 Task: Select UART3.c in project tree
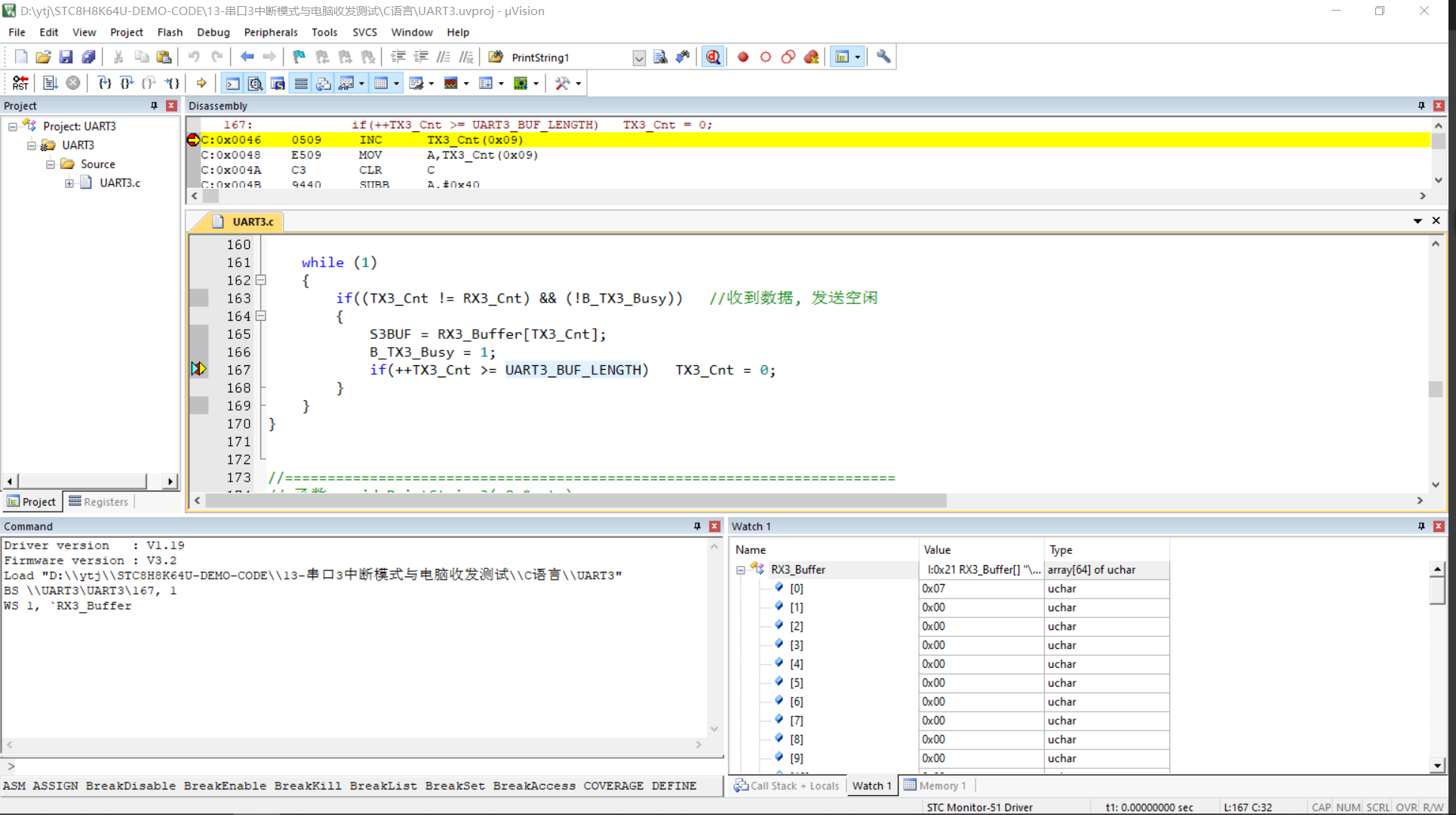120,183
